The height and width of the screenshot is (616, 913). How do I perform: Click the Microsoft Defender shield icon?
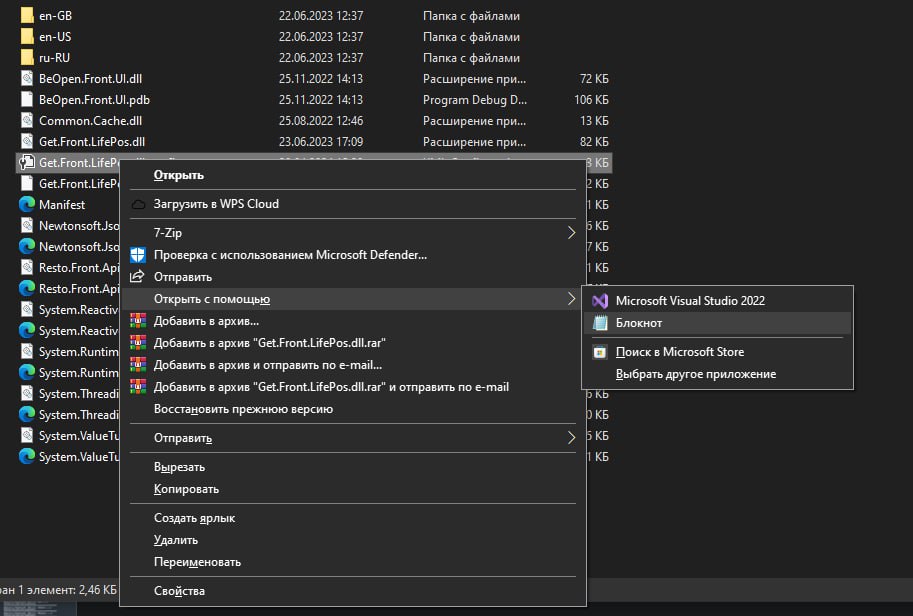coord(138,255)
